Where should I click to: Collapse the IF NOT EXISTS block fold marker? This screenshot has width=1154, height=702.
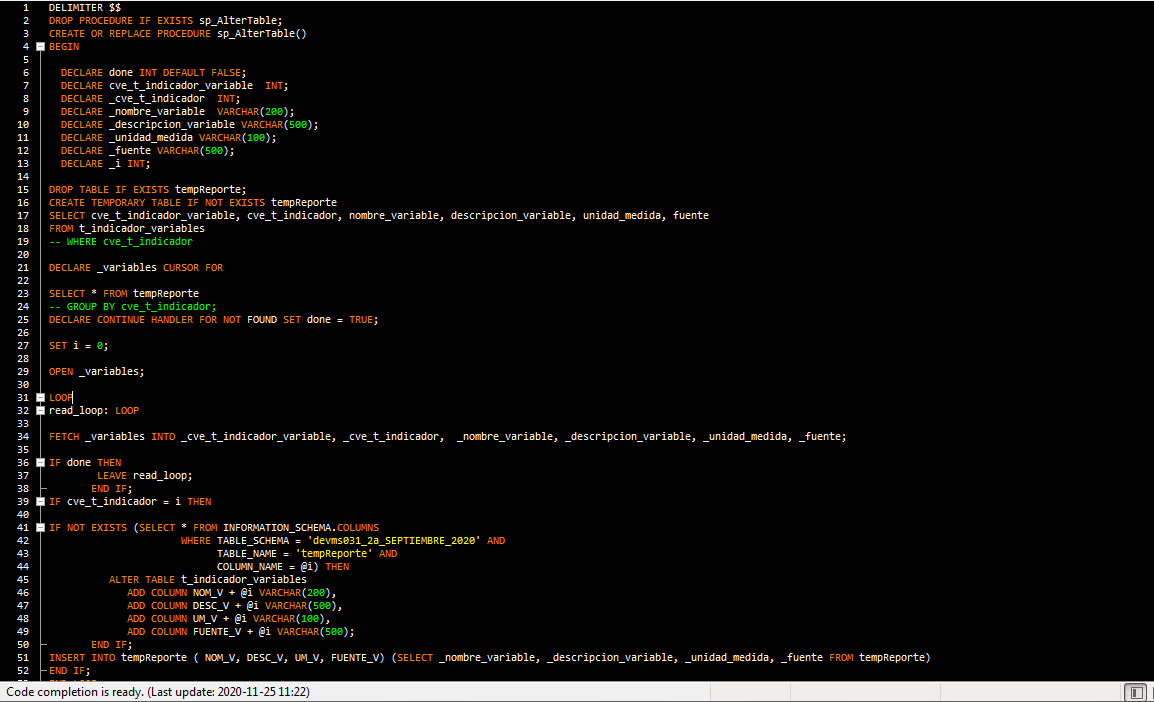[x=40, y=528]
